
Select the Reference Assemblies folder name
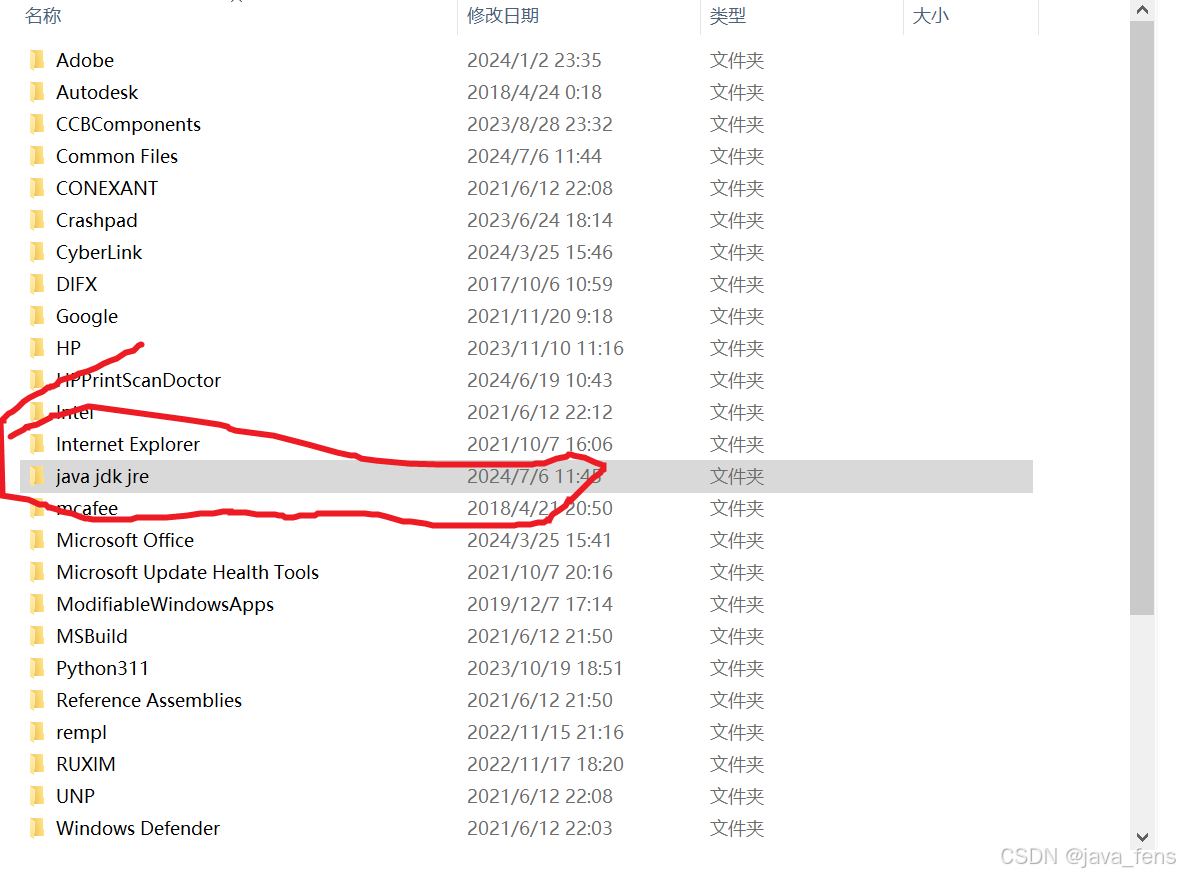point(149,700)
